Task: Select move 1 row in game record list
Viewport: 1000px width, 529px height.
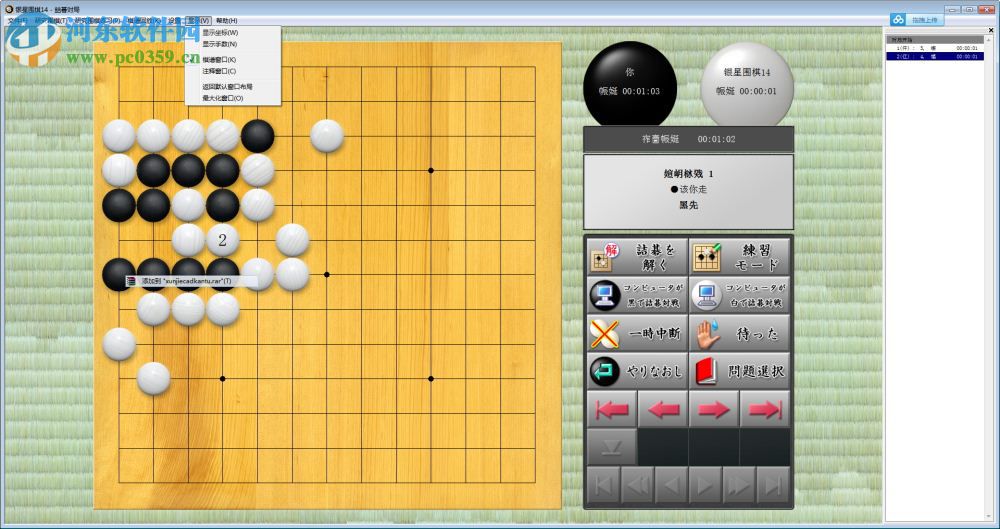Action: tap(935, 48)
